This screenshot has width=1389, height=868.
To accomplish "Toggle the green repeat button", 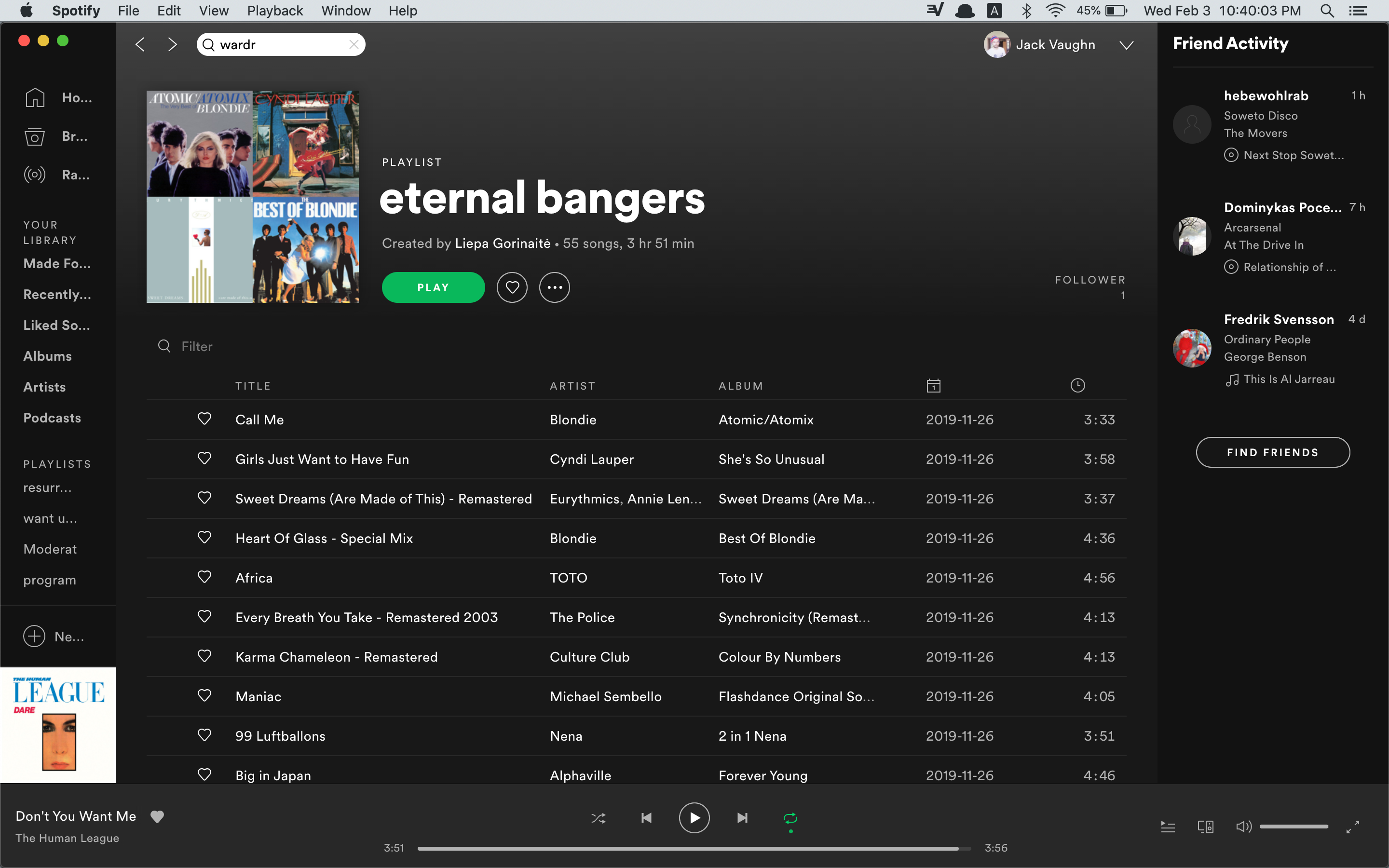I will [x=790, y=818].
